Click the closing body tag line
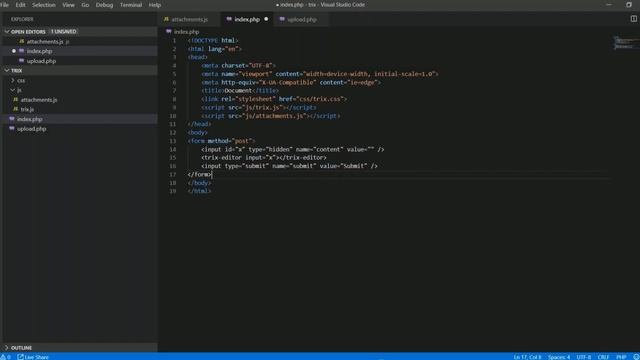 click(199, 183)
